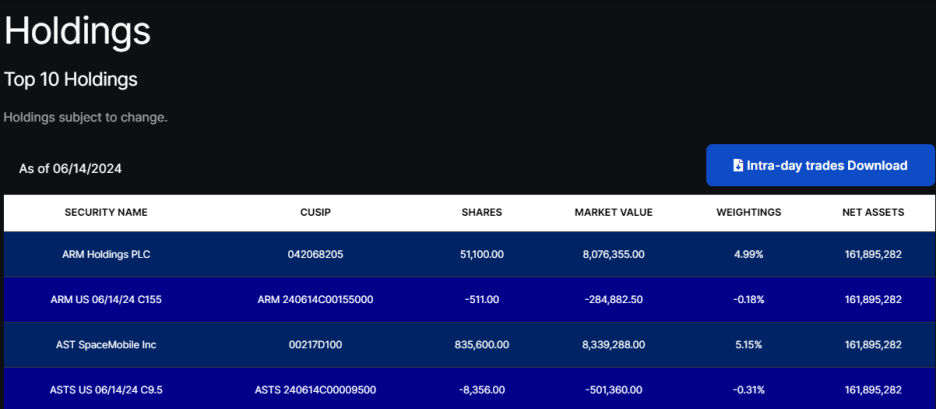The width and height of the screenshot is (936, 409).
Task: Click market value -284,882.50
Action: (614, 300)
